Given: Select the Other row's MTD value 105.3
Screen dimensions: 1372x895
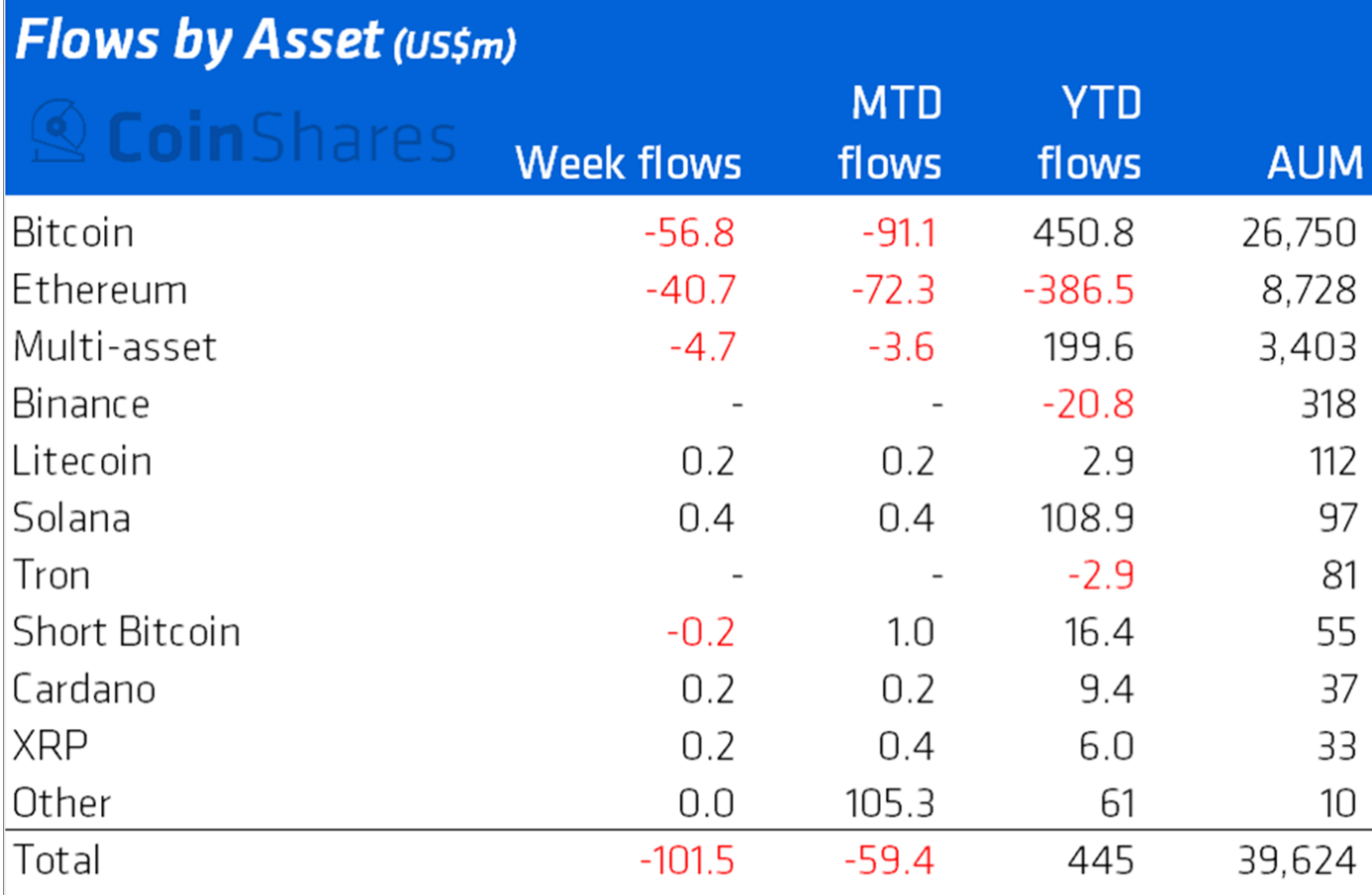Looking at the screenshot, I should tap(890, 804).
